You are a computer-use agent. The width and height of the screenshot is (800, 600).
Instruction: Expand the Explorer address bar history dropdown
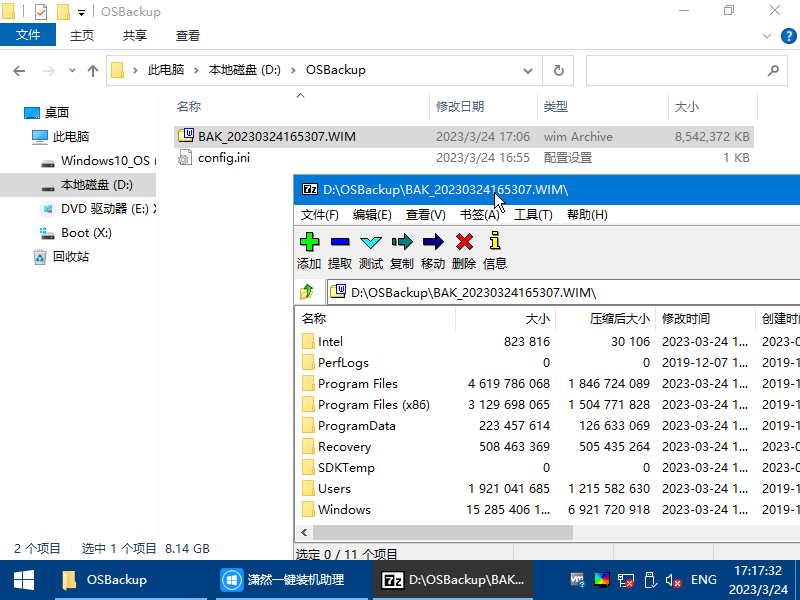coord(528,71)
